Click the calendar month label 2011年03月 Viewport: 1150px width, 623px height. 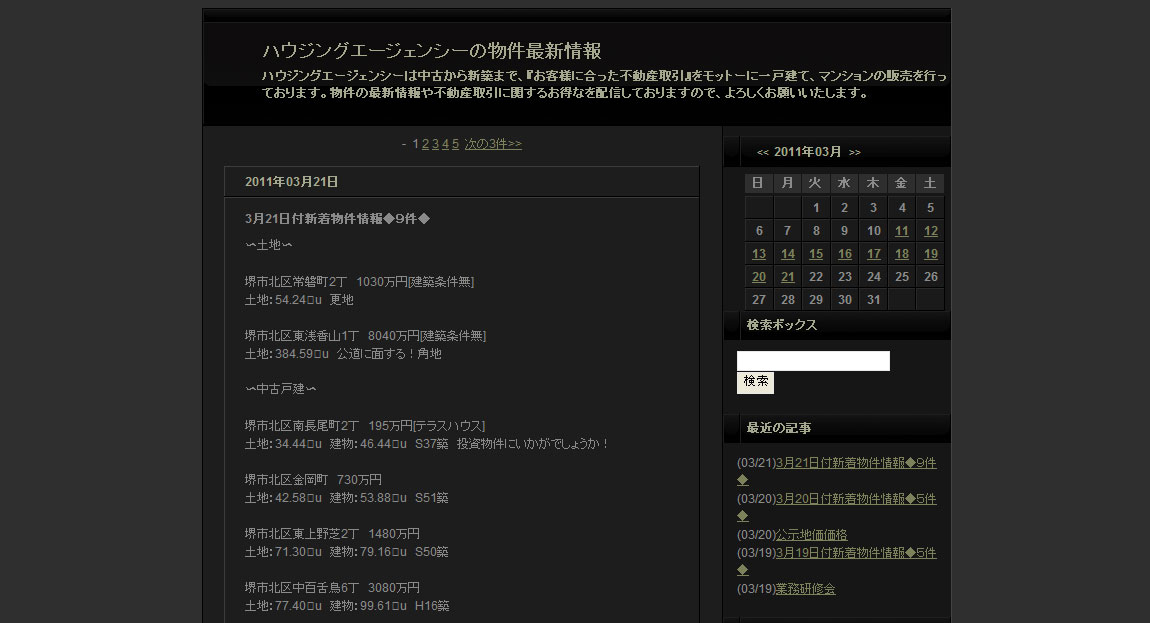[807, 152]
